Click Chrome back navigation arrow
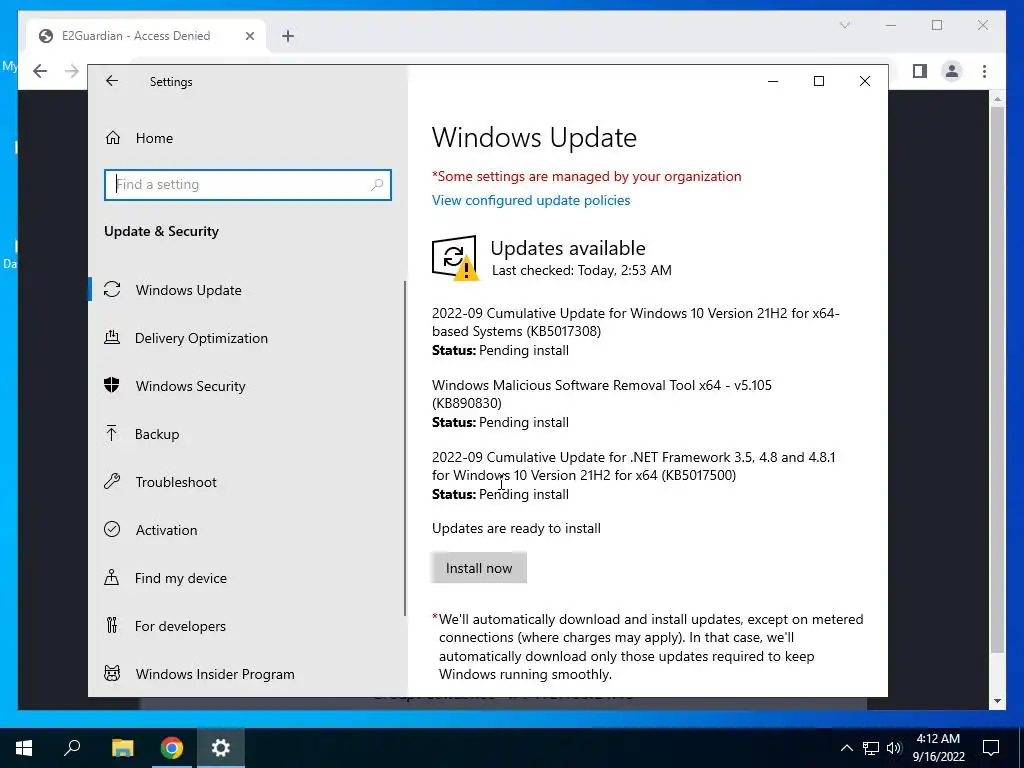Image resolution: width=1024 pixels, height=768 pixels. (x=40, y=71)
